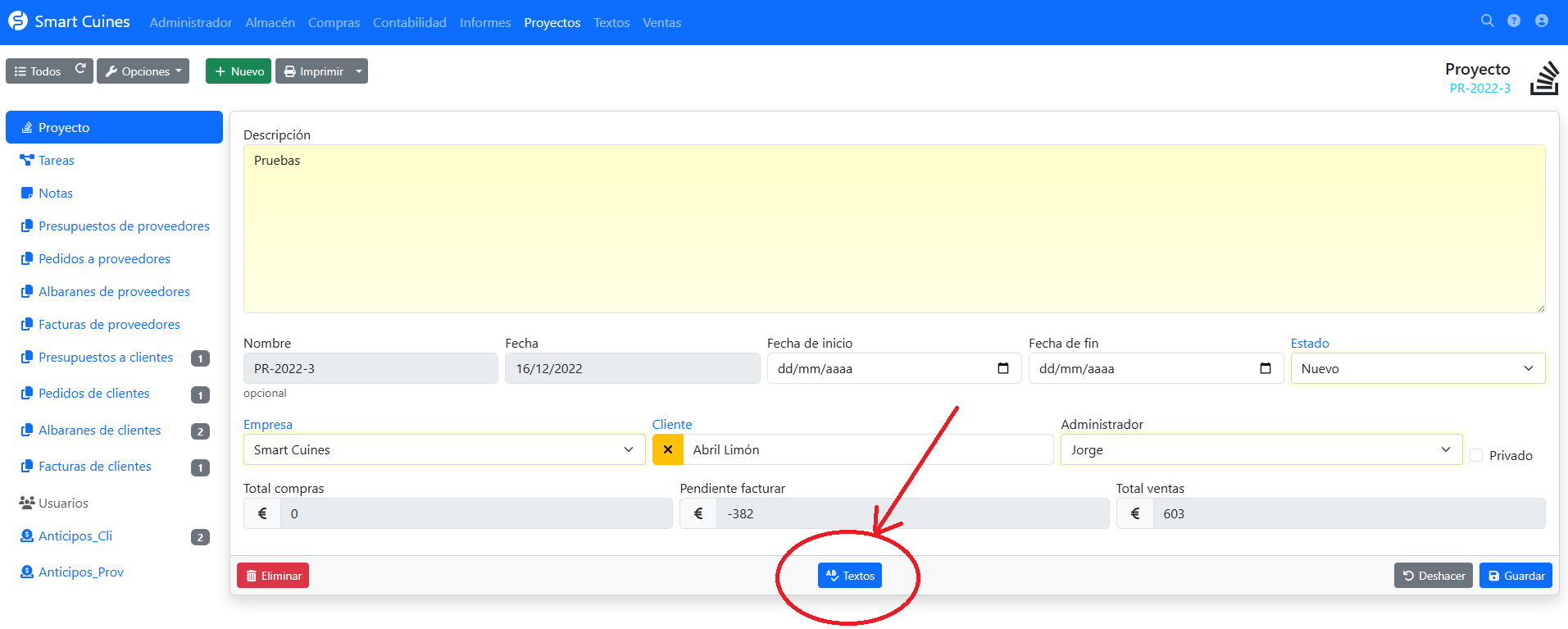Viewport: 1568px width, 629px height.
Task: Click the search magnifier icon in header
Action: point(1487,21)
